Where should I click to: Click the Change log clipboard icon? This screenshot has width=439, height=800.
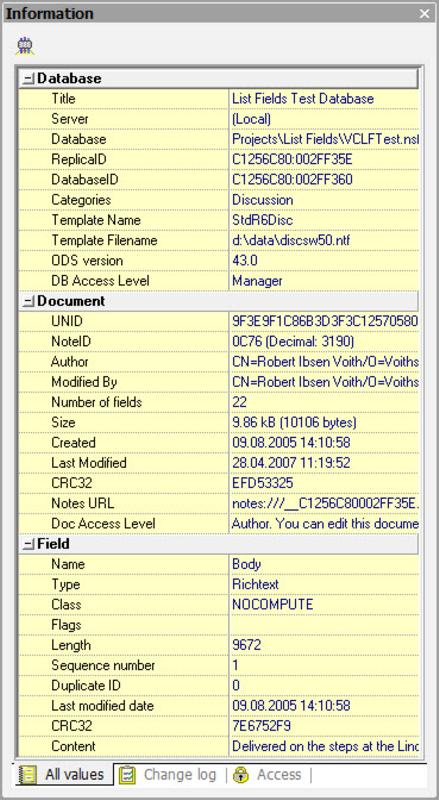127,774
